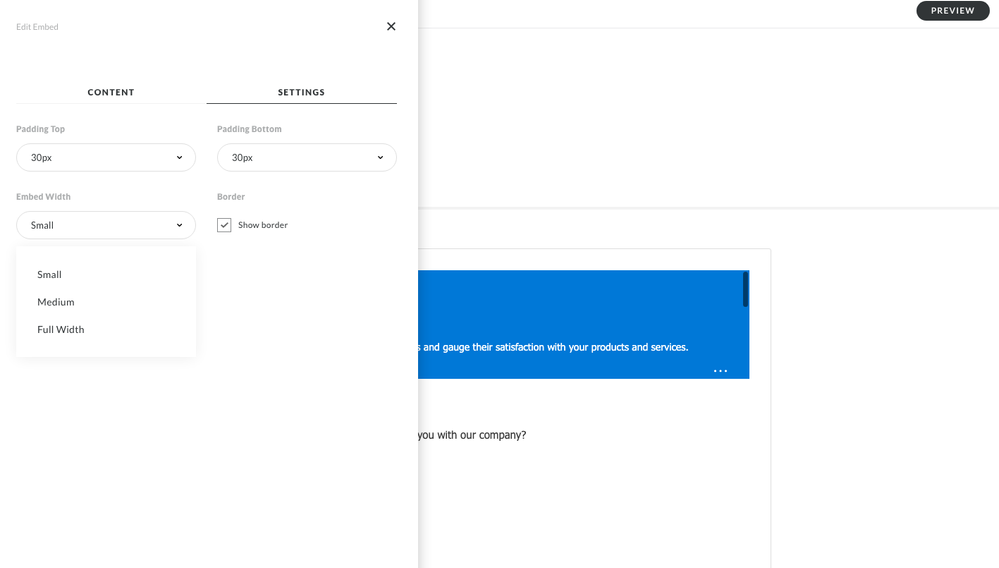
Task: Open the Padding Top dropdown
Action: point(106,157)
